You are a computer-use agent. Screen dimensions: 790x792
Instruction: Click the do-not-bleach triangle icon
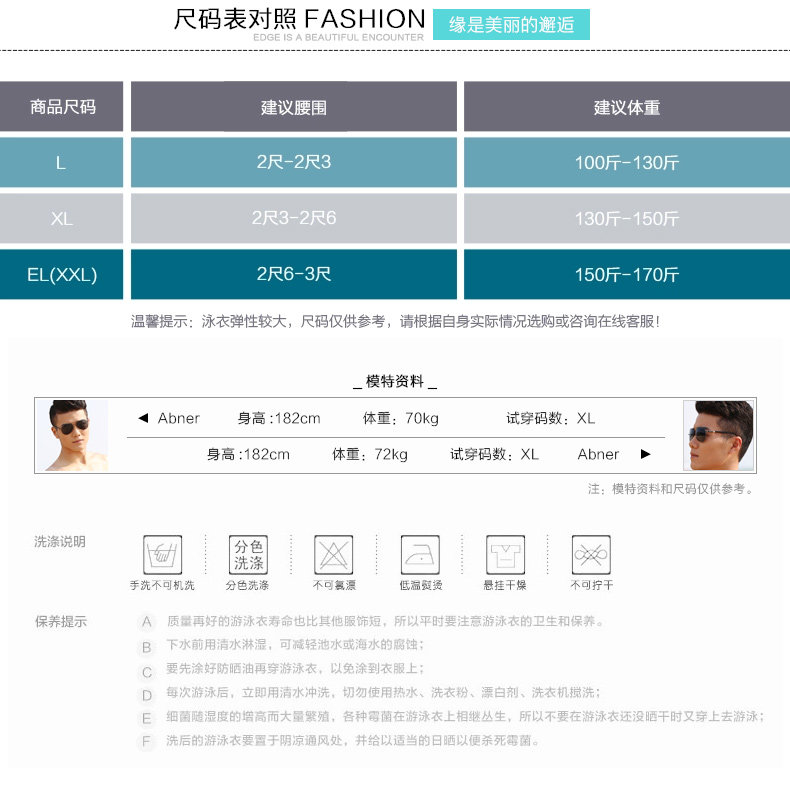333,555
